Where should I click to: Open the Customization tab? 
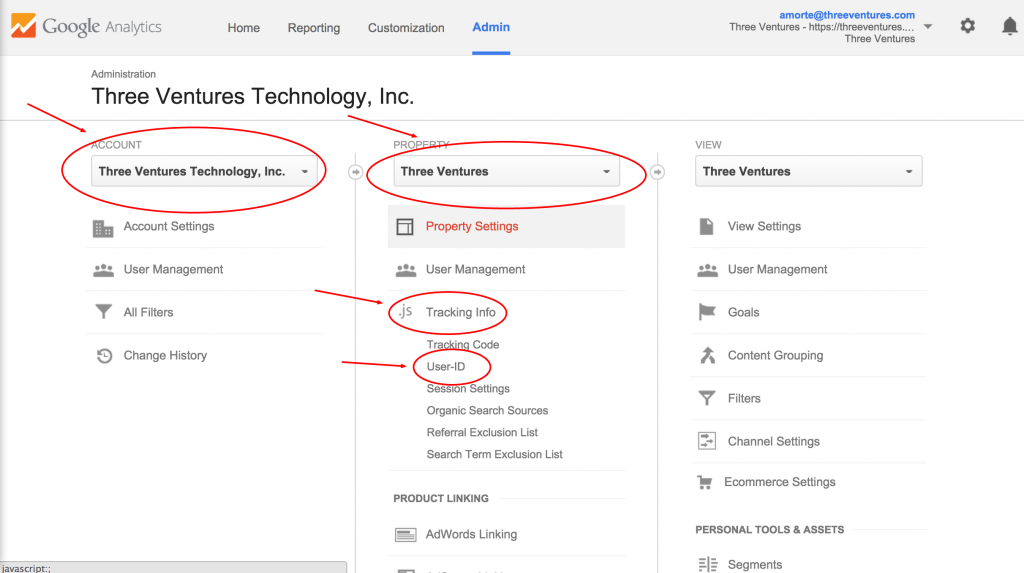click(406, 27)
